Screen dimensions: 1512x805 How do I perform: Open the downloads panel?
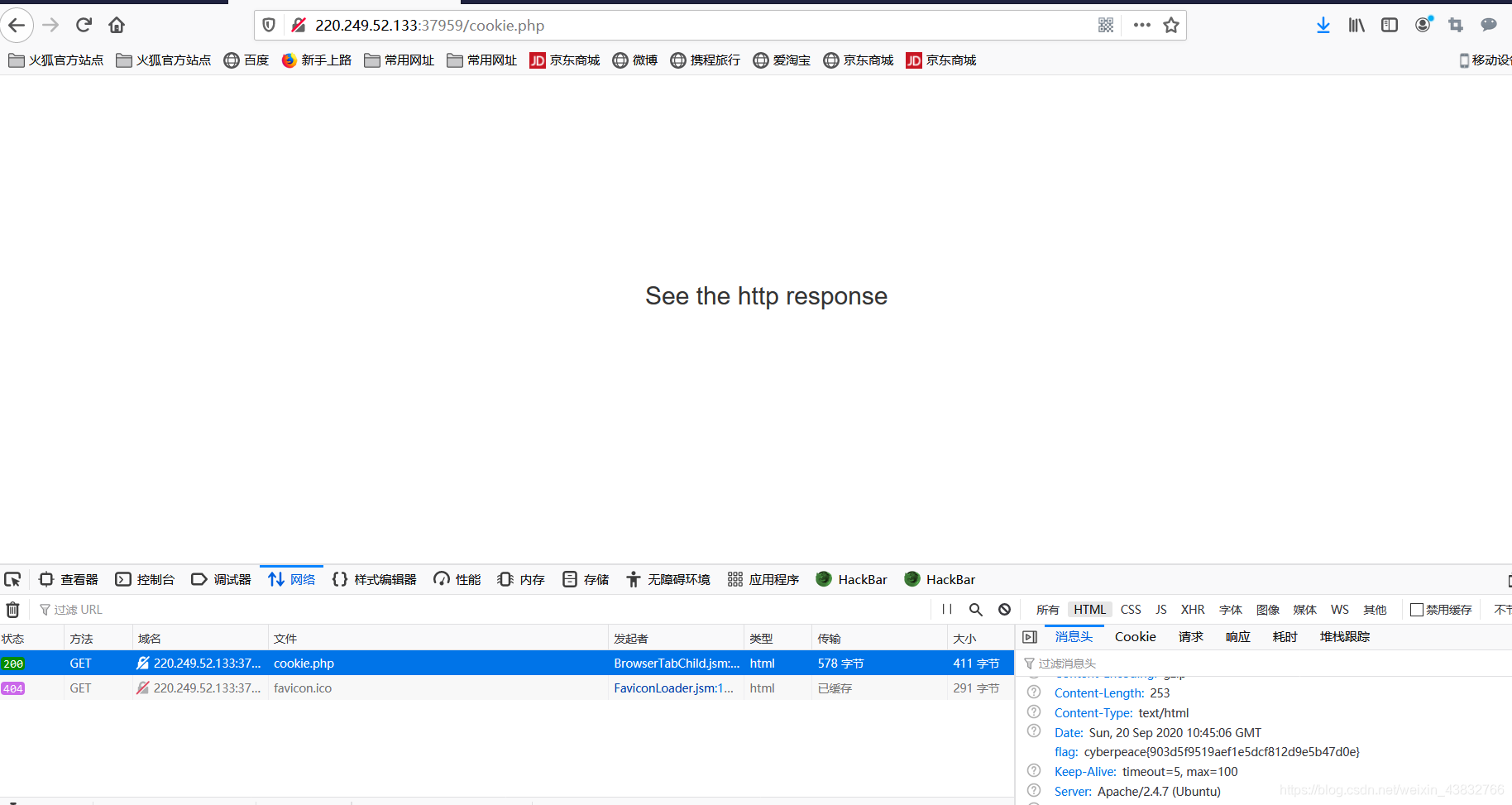pos(1323,25)
